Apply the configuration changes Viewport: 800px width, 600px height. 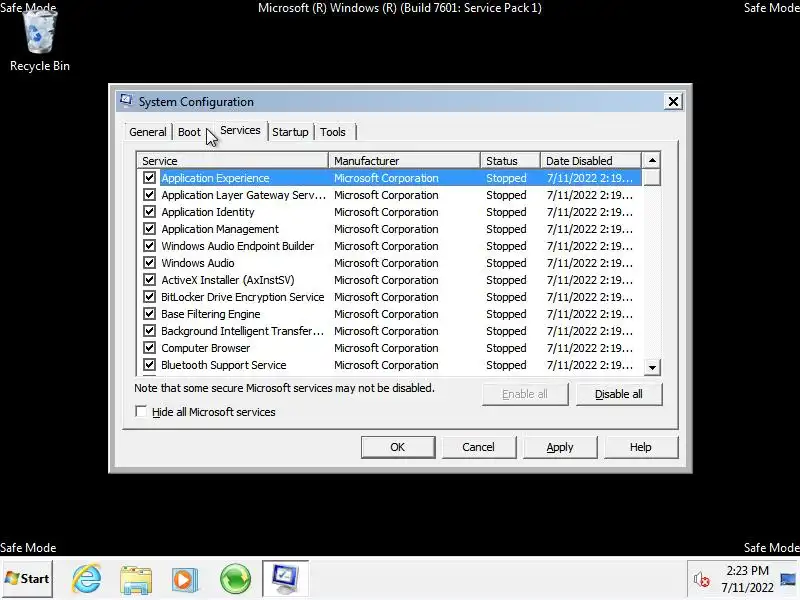(560, 447)
